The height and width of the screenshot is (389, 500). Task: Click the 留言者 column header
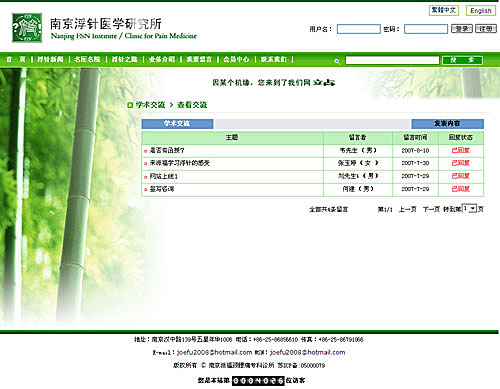coord(358,137)
